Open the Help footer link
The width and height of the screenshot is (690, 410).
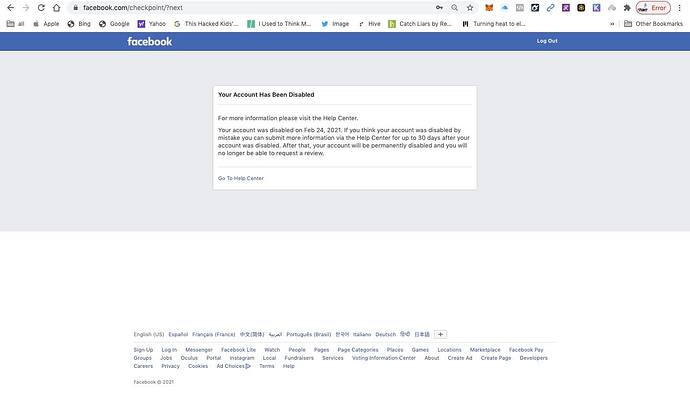tap(289, 366)
